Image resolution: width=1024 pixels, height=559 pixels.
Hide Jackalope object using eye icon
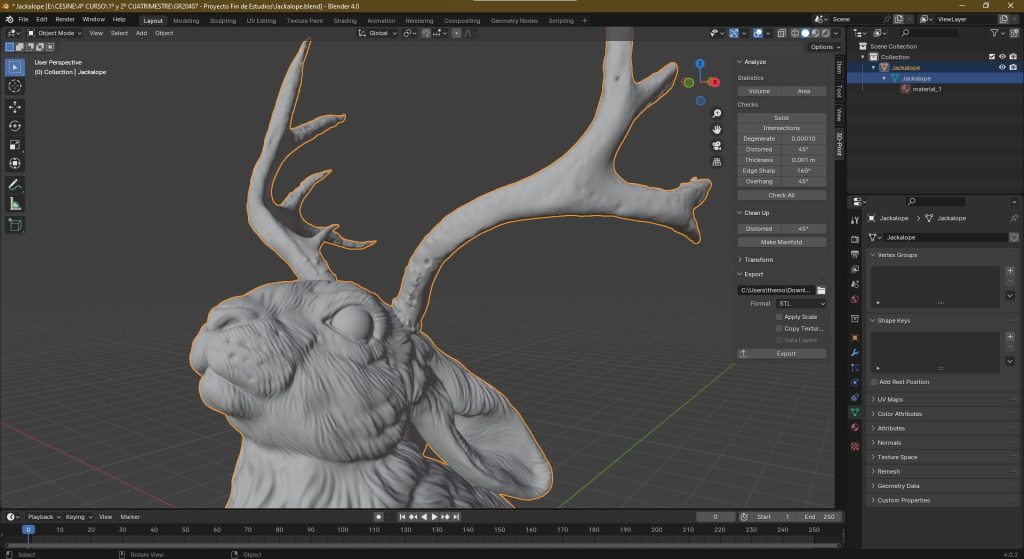tap(1002, 67)
